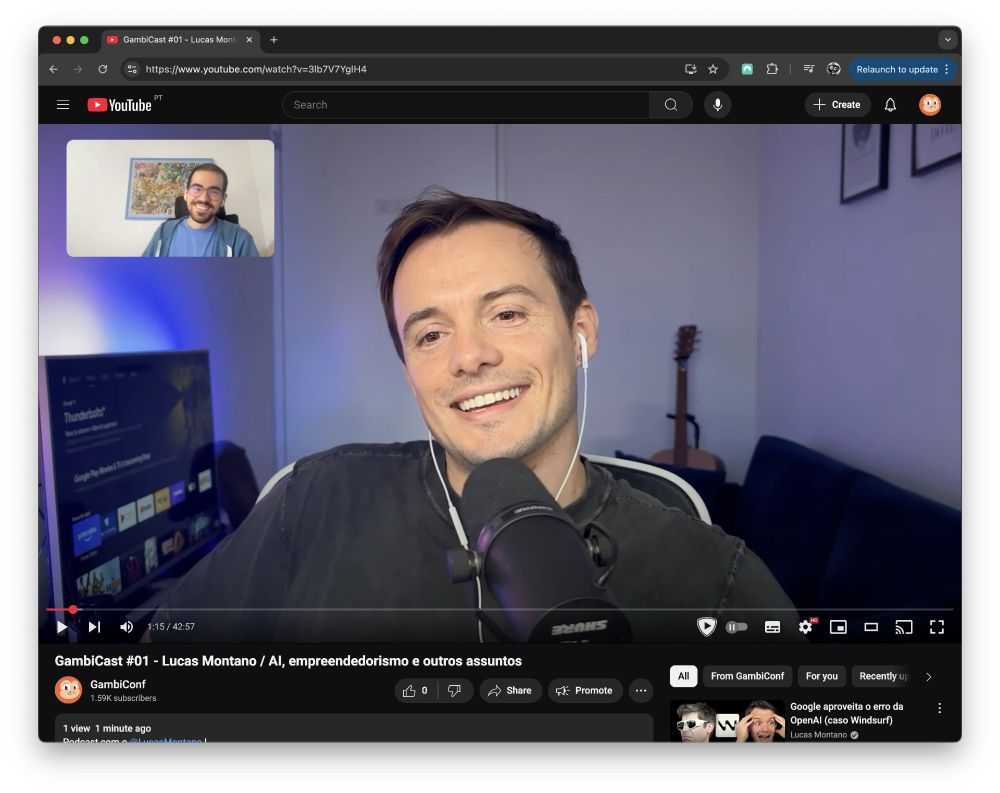Open media controls in toolbar
Screen dimensions: 1000x793
point(809,69)
